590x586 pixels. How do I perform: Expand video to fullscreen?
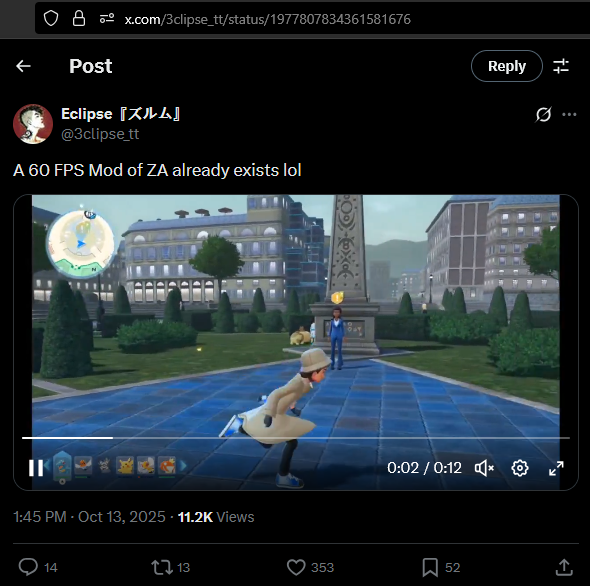[556, 468]
